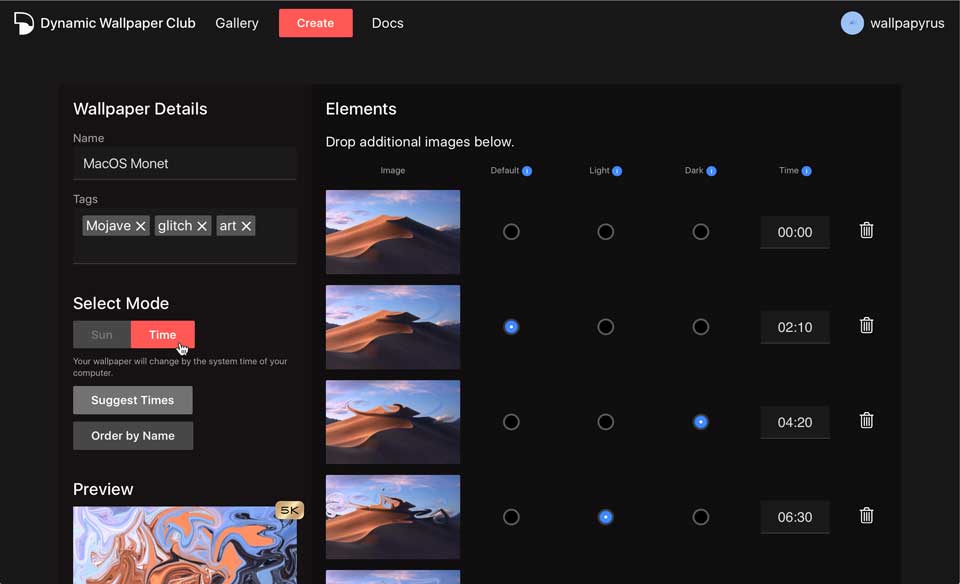Image resolution: width=960 pixels, height=584 pixels.
Task: Delete the 04:20 wallpaper element
Action: click(x=866, y=420)
